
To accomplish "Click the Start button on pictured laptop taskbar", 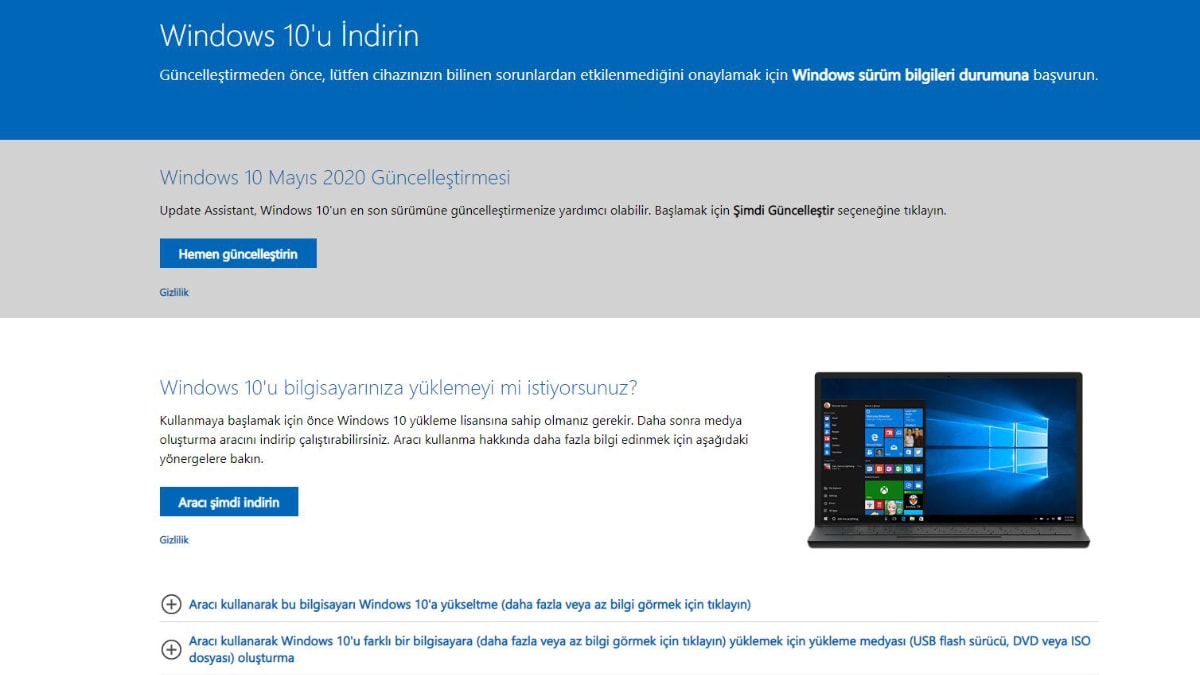I will (826, 519).
